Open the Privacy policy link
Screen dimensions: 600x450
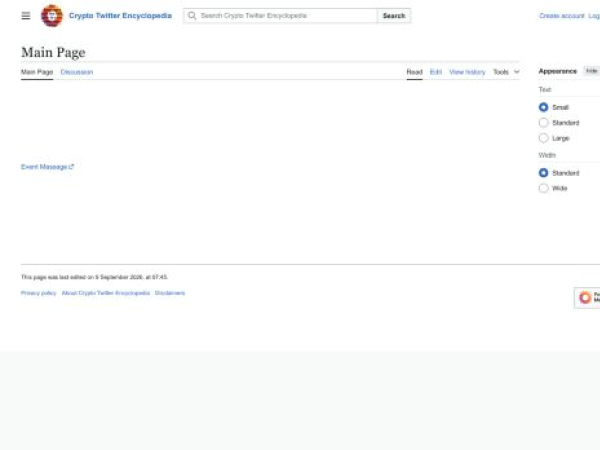[x=38, y=293]
